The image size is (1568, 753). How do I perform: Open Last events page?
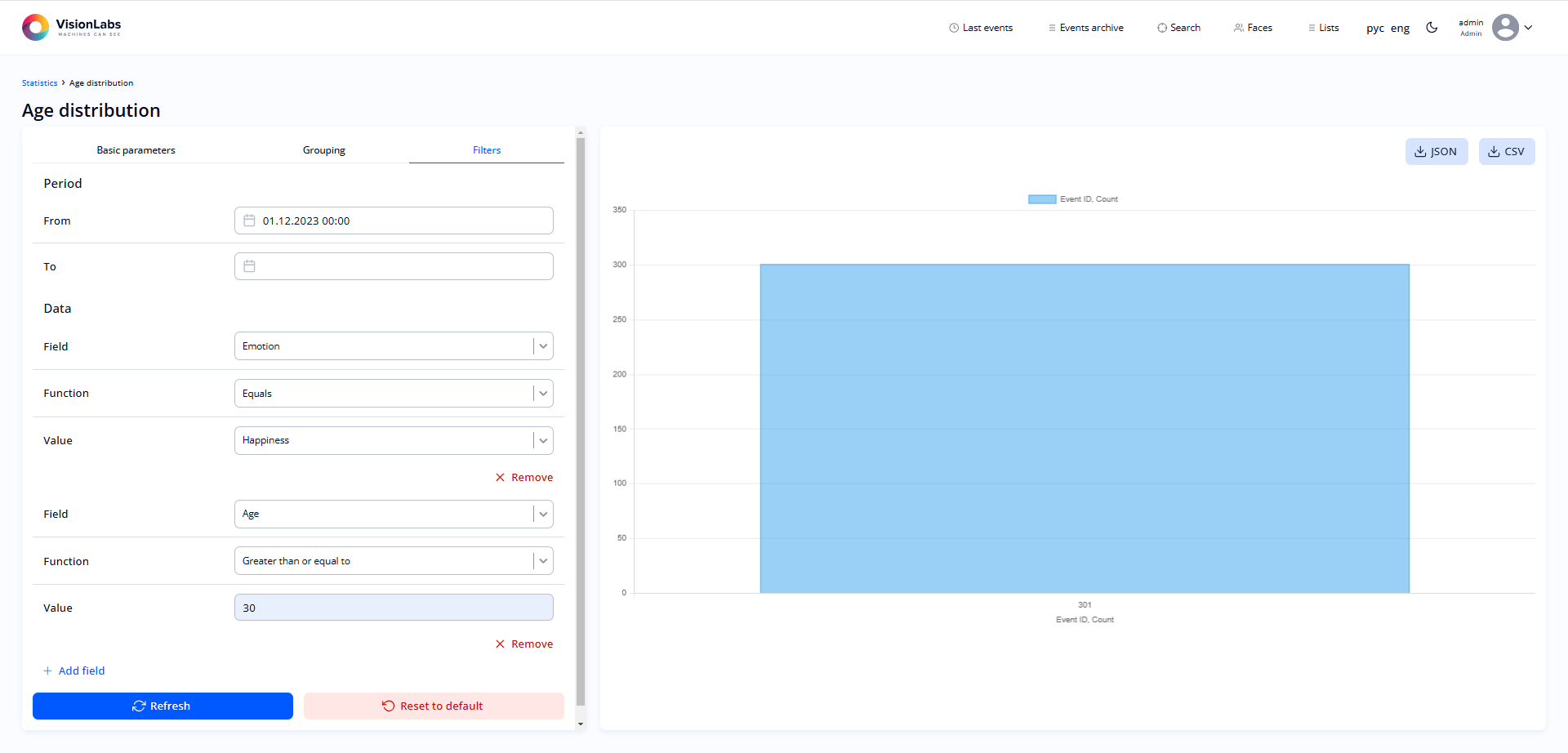(x=981, y=28)
